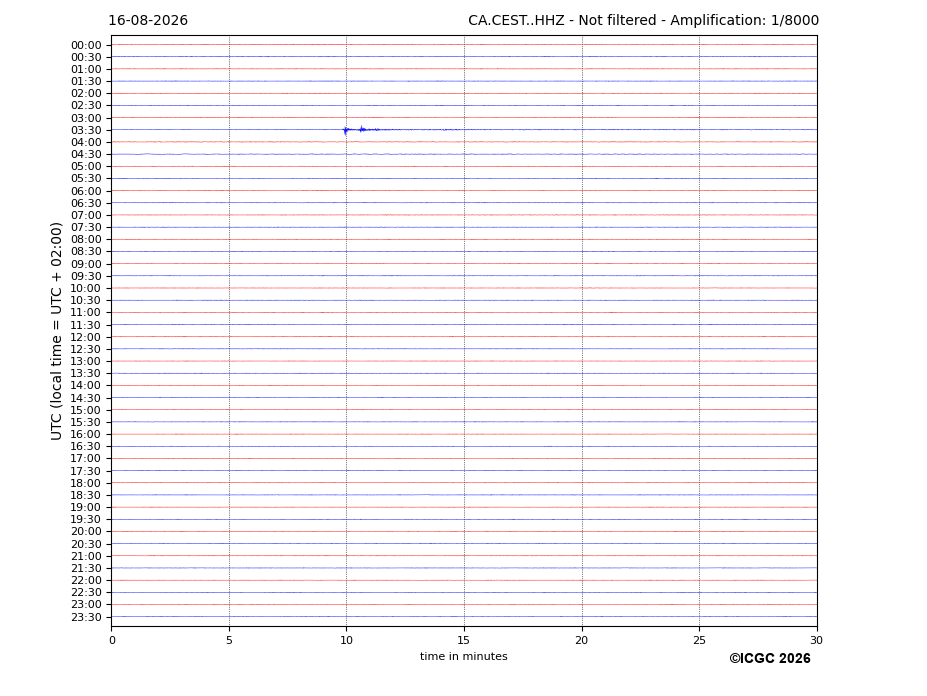Click the x-axis tick label 20
The image size is (927, 696).
(582, 640)
